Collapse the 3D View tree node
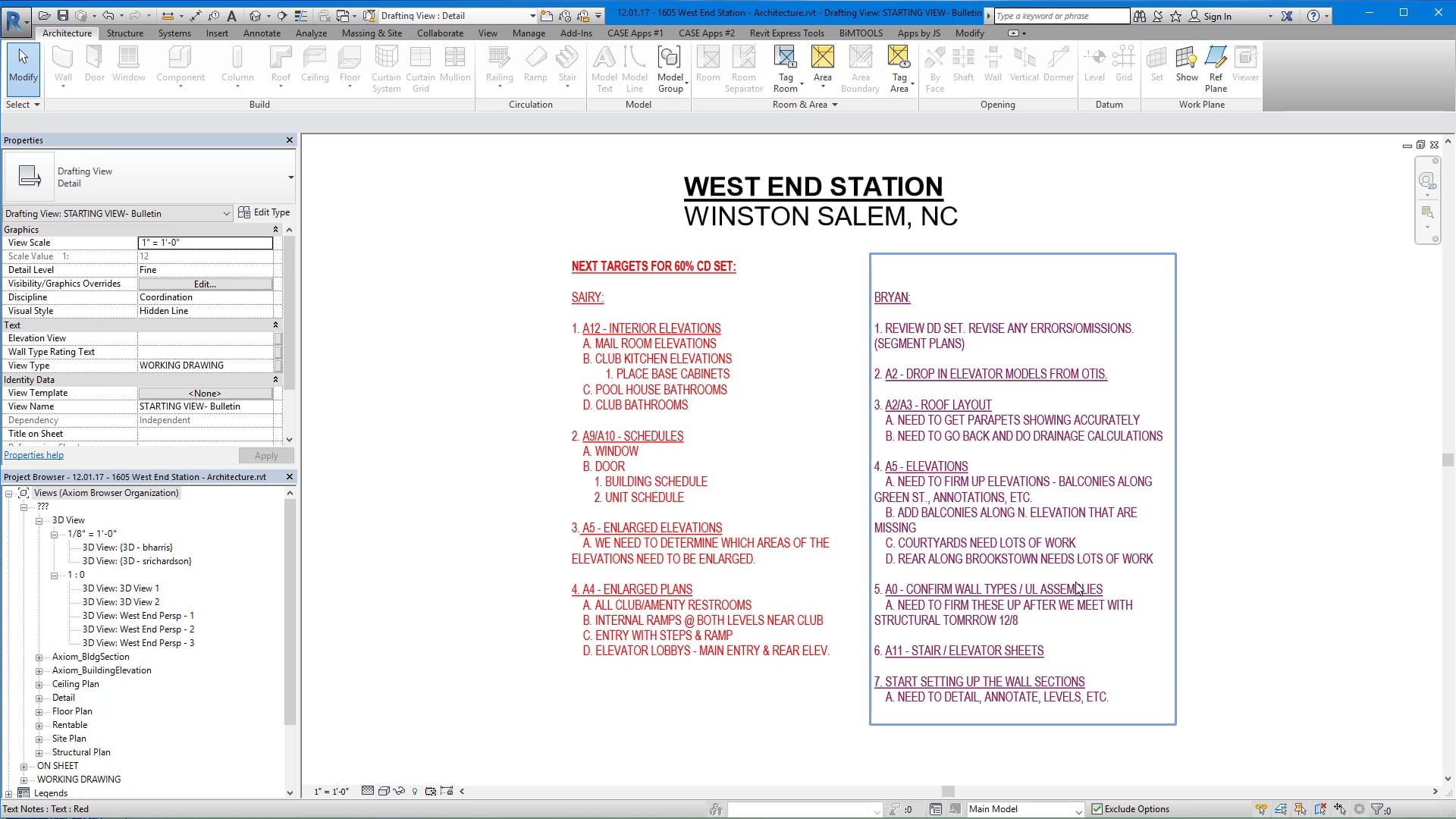 click(x=39, y=521)
